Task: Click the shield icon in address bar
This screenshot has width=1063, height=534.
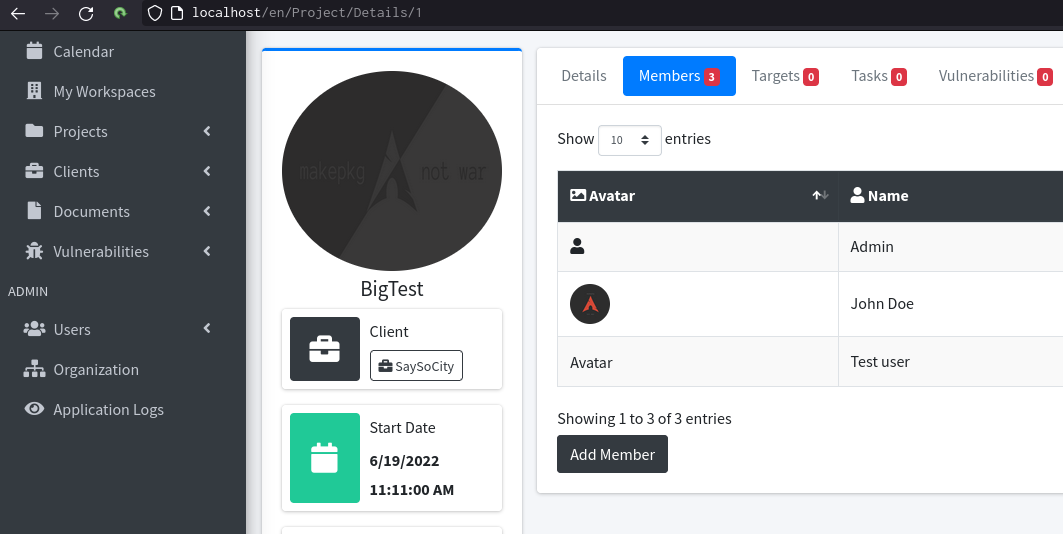Action: tap(155, 13)
